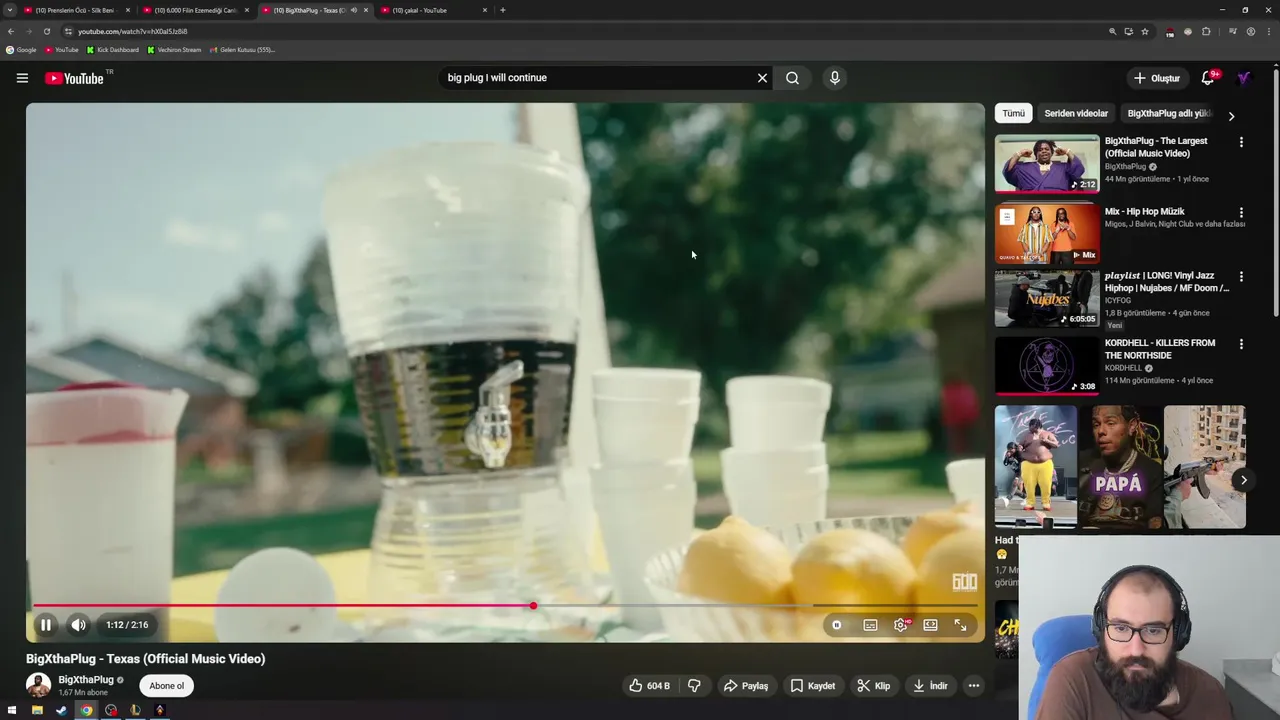Open BigXthaPlug channel name link

pos(86,680)
